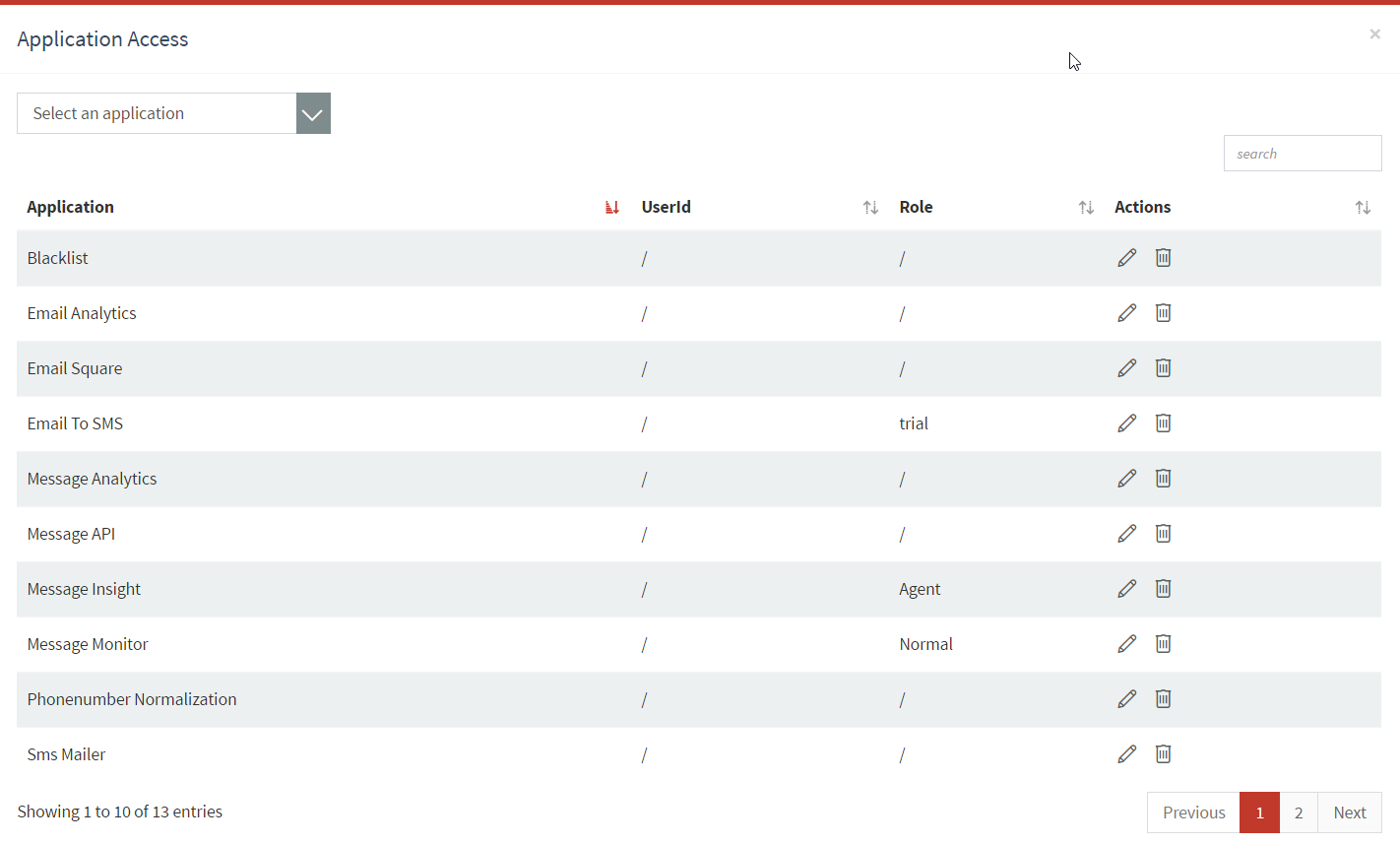
Task: Click the Agent role cell
Action: 920,589
